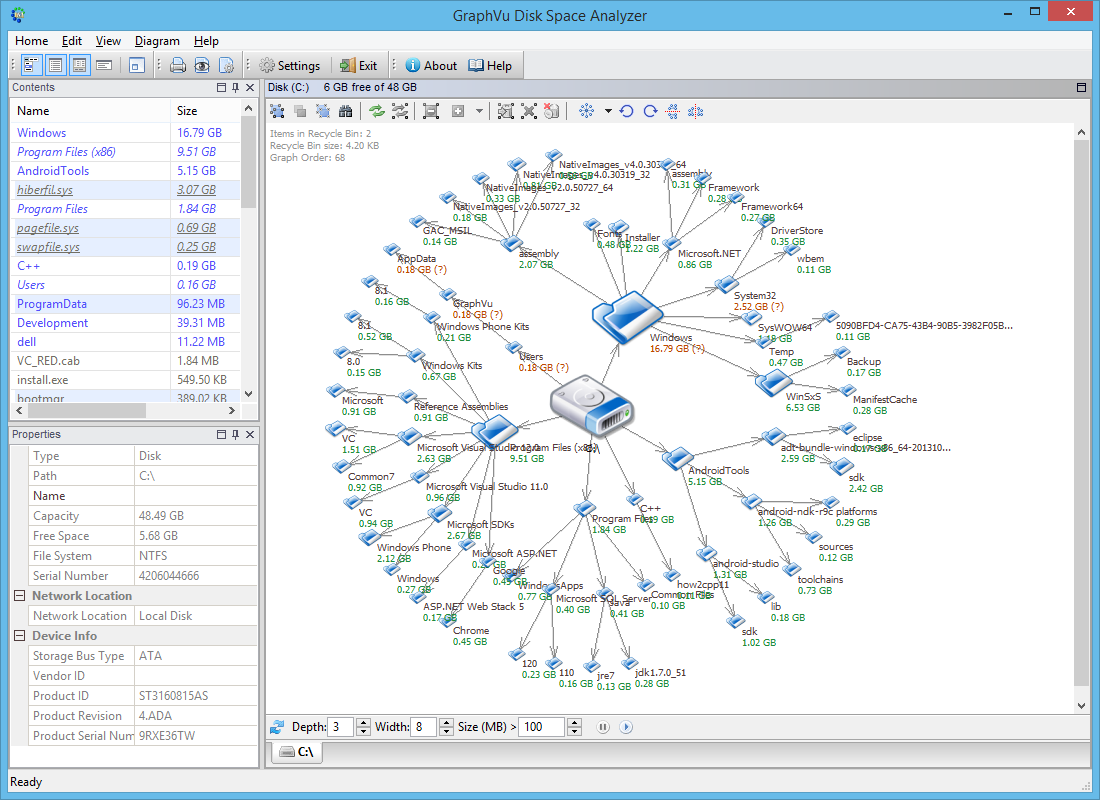Open the Diagram menu
This screenshot has width=1100, height=800.
pyautogui.click(x=157, y=41)
